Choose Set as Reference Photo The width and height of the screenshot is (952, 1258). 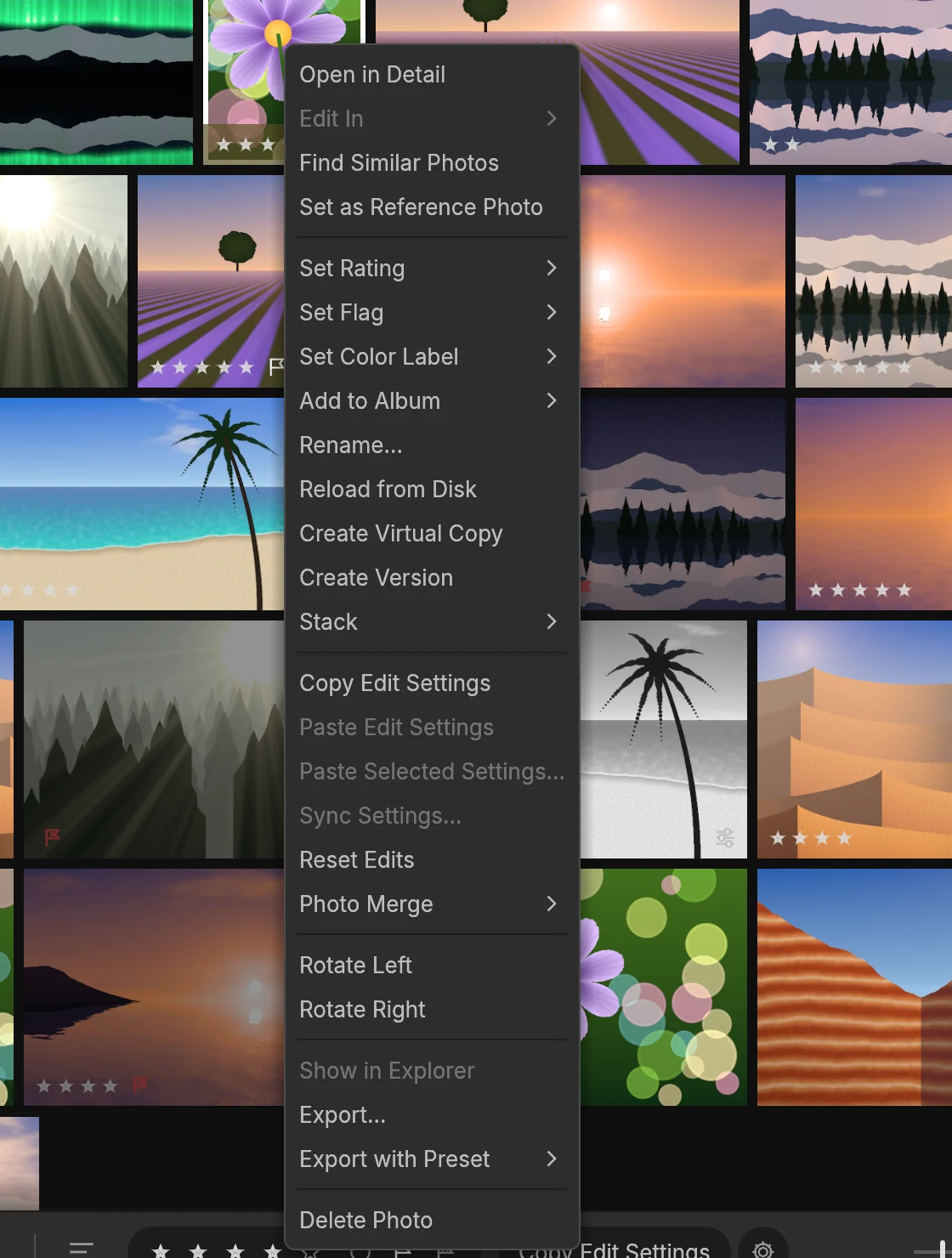tap(433, 207)
